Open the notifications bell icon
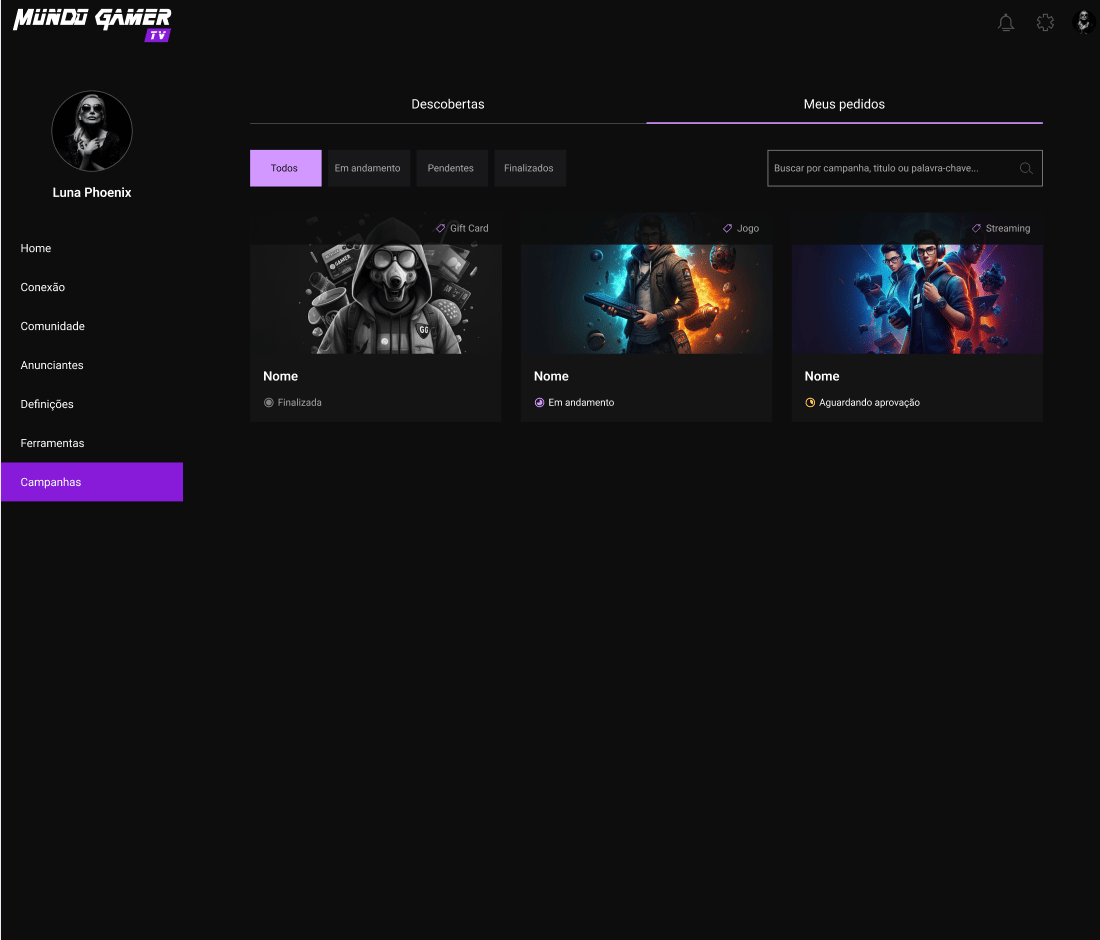This screenshot has width=1100, height=940. [1006, 22]
